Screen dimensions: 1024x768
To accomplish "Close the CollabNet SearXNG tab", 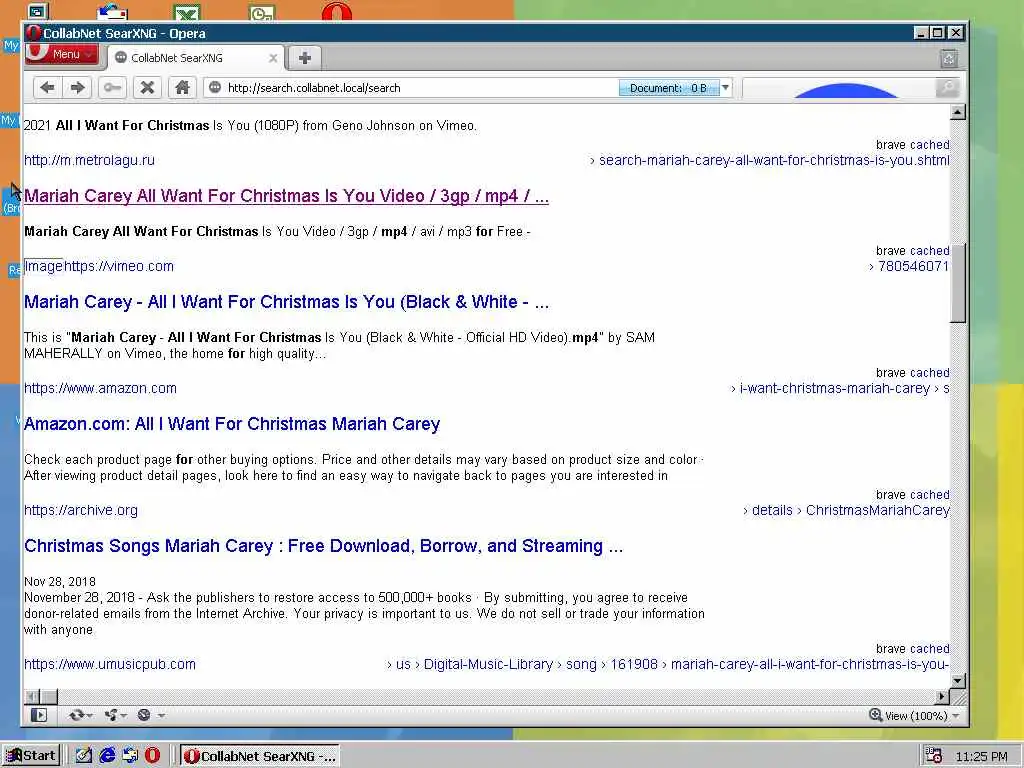I will point(273,58).
